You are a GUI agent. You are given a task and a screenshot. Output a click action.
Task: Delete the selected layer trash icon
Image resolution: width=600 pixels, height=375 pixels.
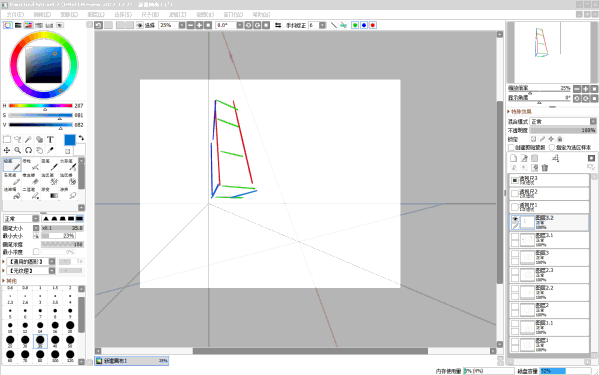(x=545, y=168)
